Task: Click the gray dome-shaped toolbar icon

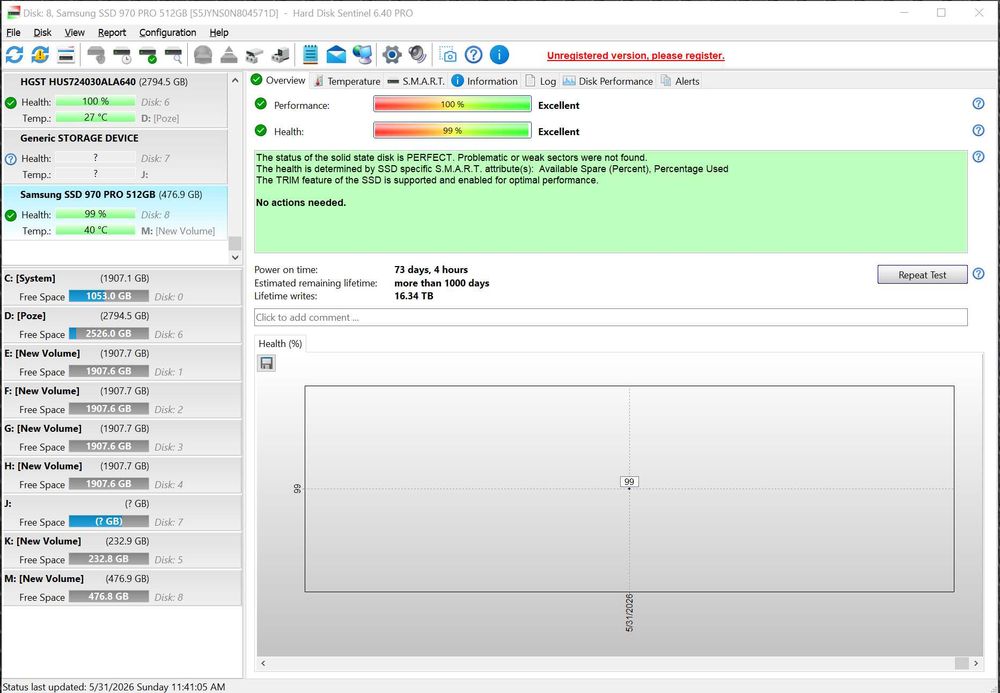Action: coord(203,55)
